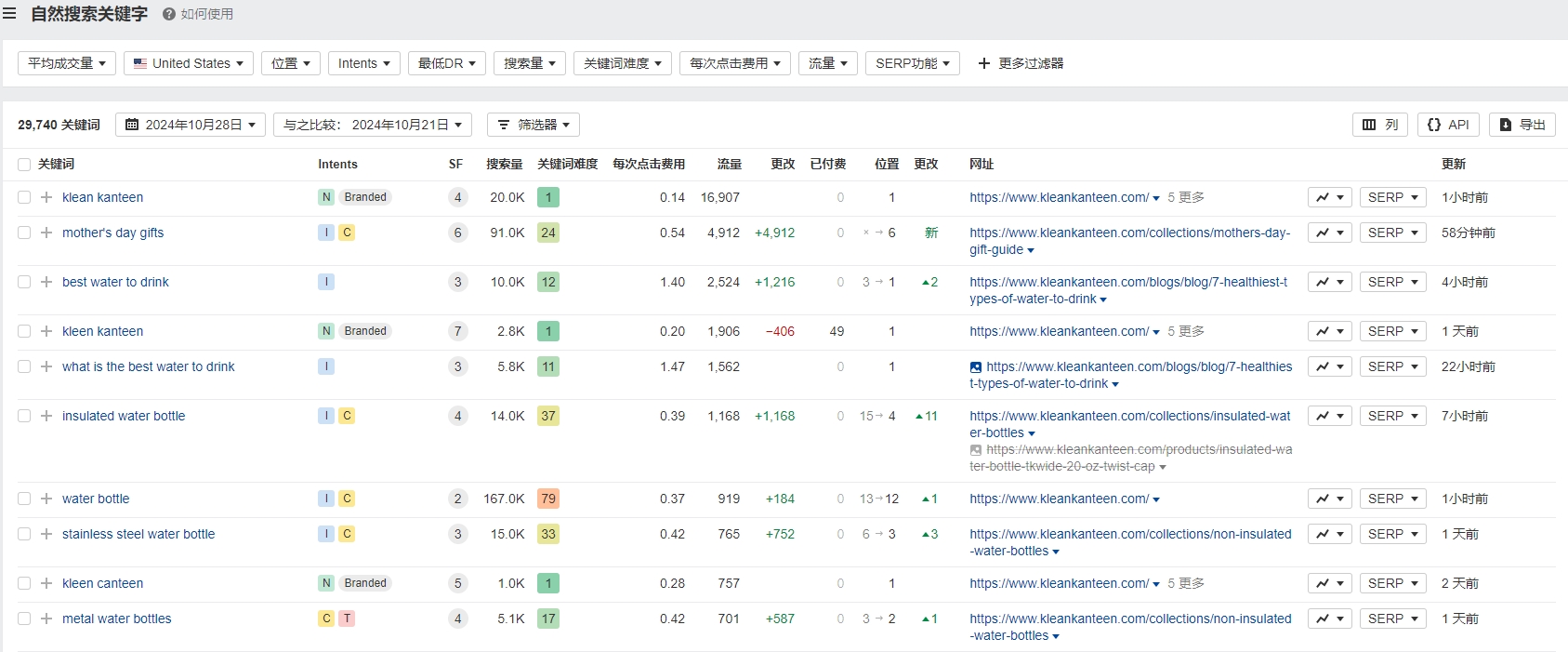Open trend chart for metal water bottles
This screenshot has width=1568, height=652.
coord(1329,619)
